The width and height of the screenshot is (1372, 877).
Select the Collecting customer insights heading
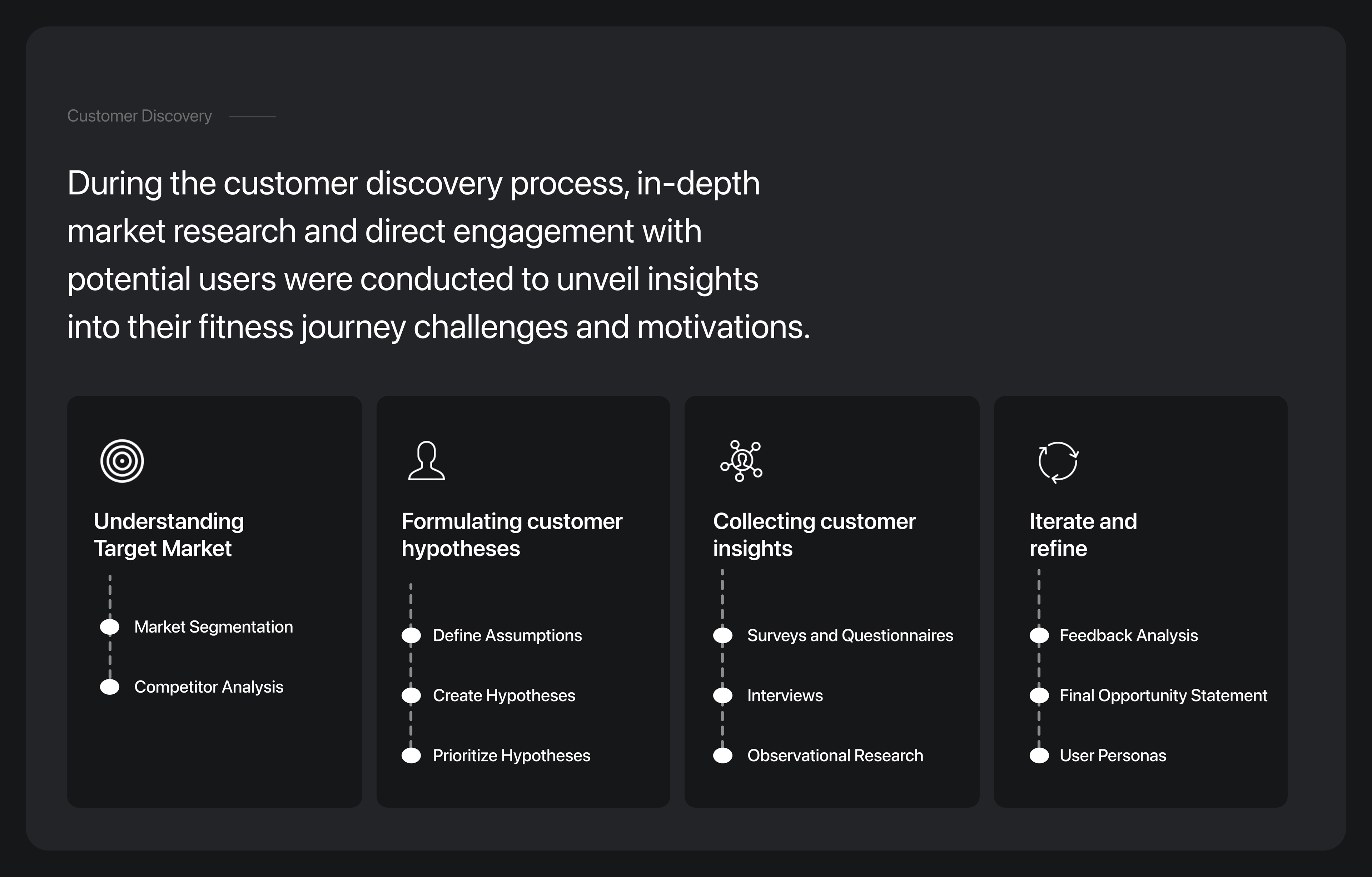(x=814, y=535)
